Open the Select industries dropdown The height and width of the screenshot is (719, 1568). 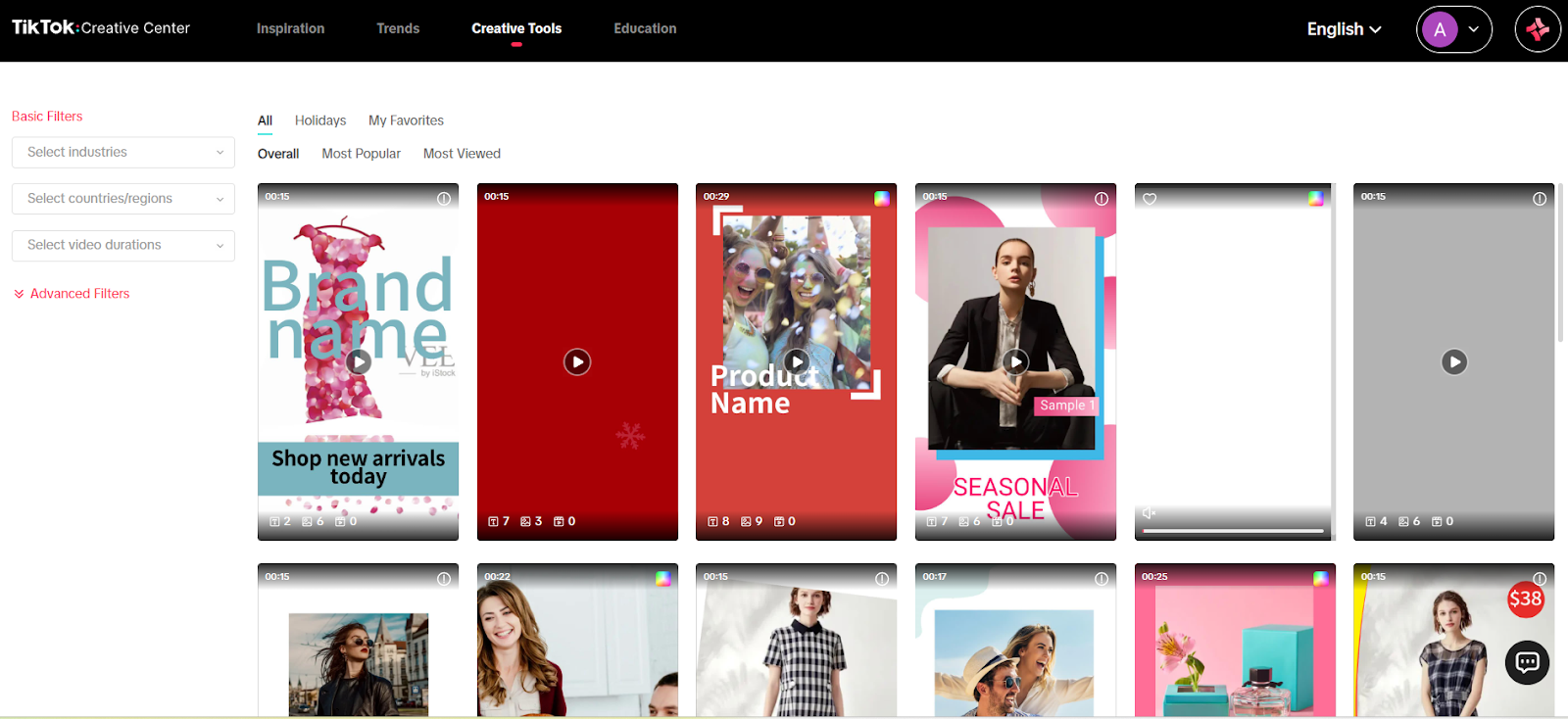point(123,152)
